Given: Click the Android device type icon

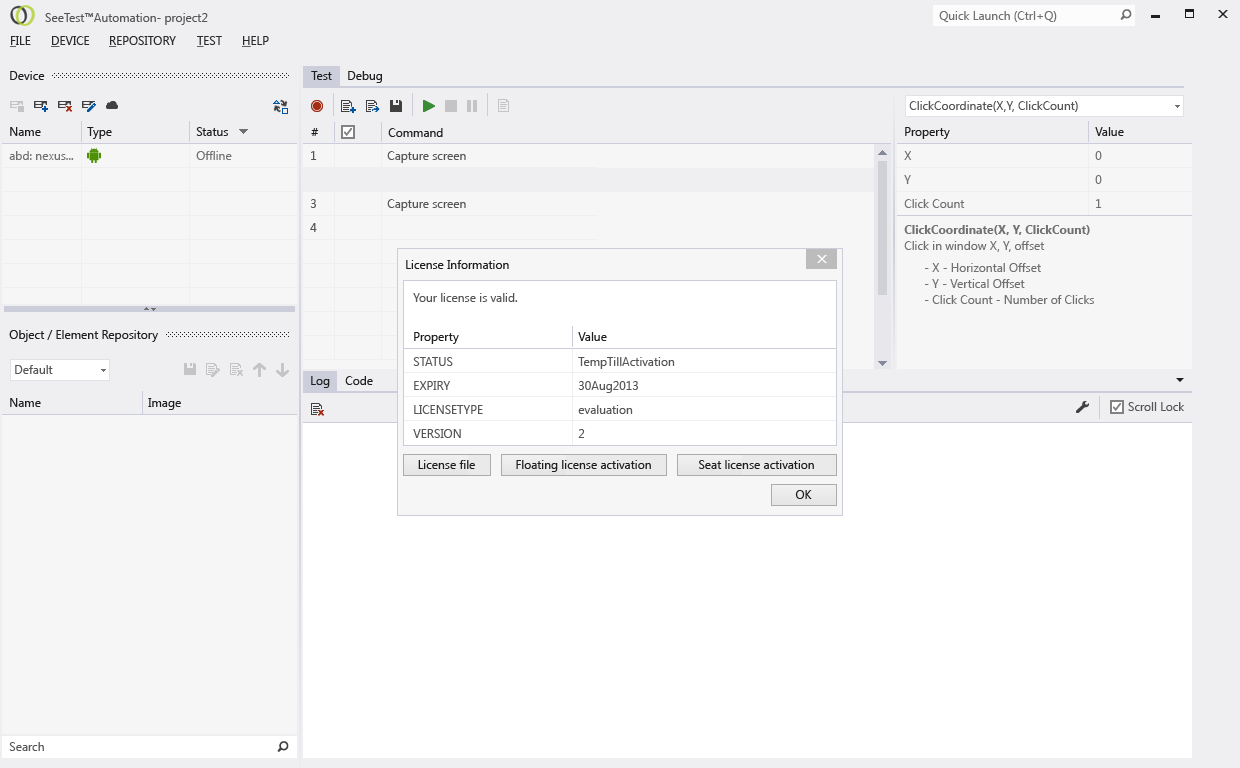Looking at the screenshot, I should [94, 155].
